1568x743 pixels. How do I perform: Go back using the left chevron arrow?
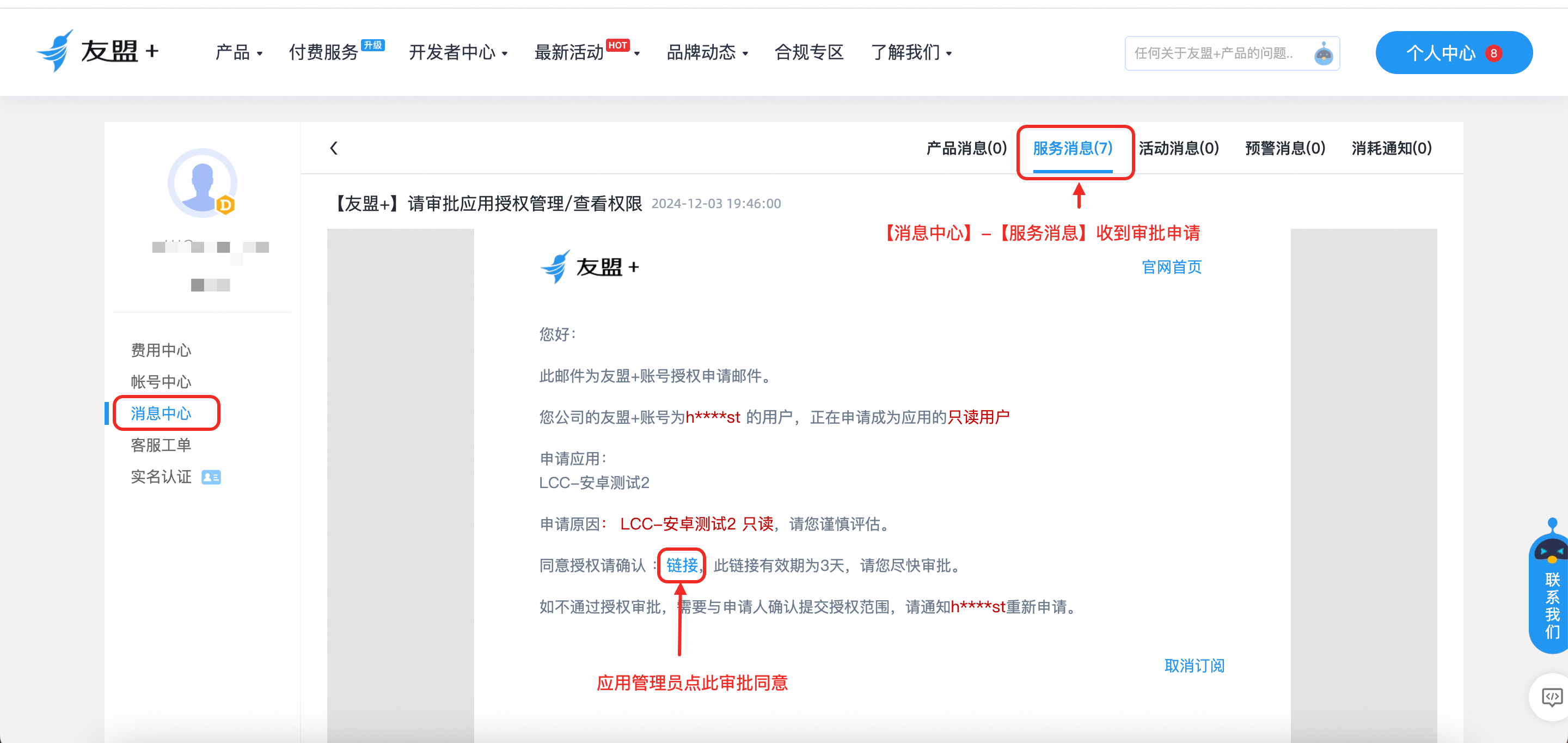pyautogui.click(x=334, y=148)
